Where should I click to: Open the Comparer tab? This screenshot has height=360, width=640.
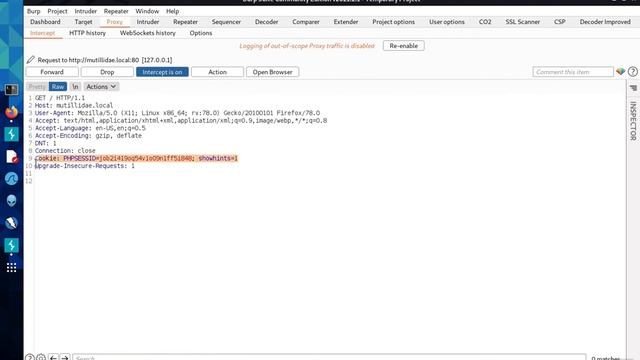click(x=306, y=22)
